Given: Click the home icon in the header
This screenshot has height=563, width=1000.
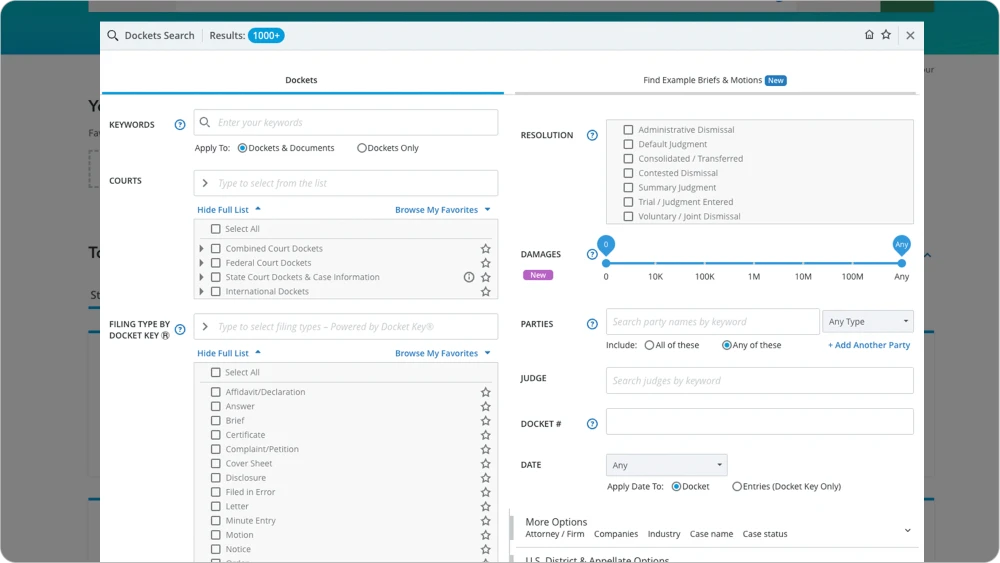Looking at the screenshot, I should 869,35.
